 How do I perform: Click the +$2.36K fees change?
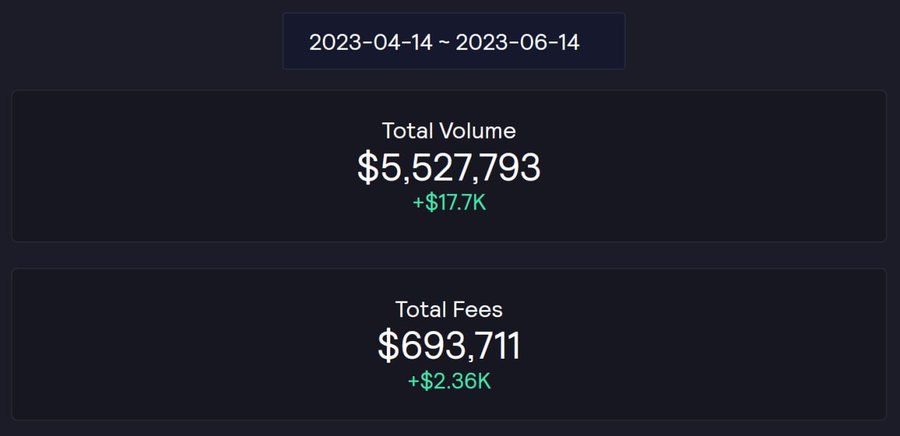click(449, 382)
